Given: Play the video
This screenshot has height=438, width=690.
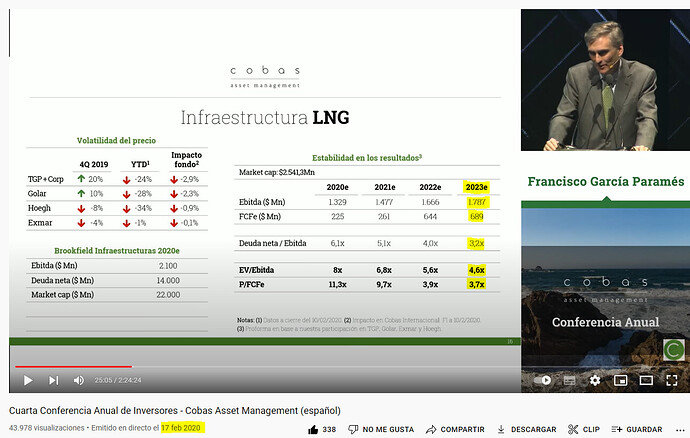Looking at the screenshot, I should pos(28,380).
